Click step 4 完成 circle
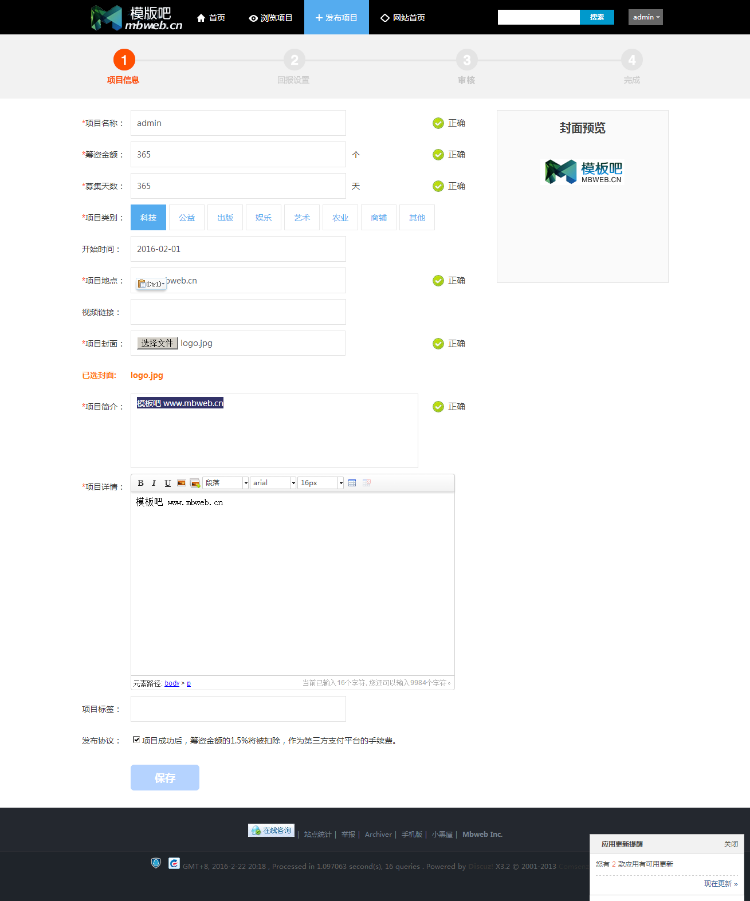Viewport: 750px width, 901px height. click(x=632, y=60)
